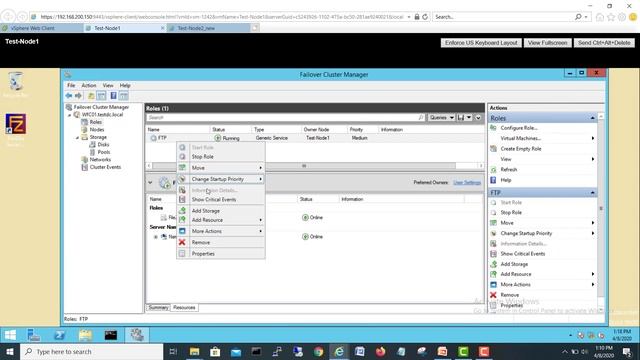The height and width of the screenshot is (360, 640).
Task: Select Networks in the cluster tree
Action: 100,160
